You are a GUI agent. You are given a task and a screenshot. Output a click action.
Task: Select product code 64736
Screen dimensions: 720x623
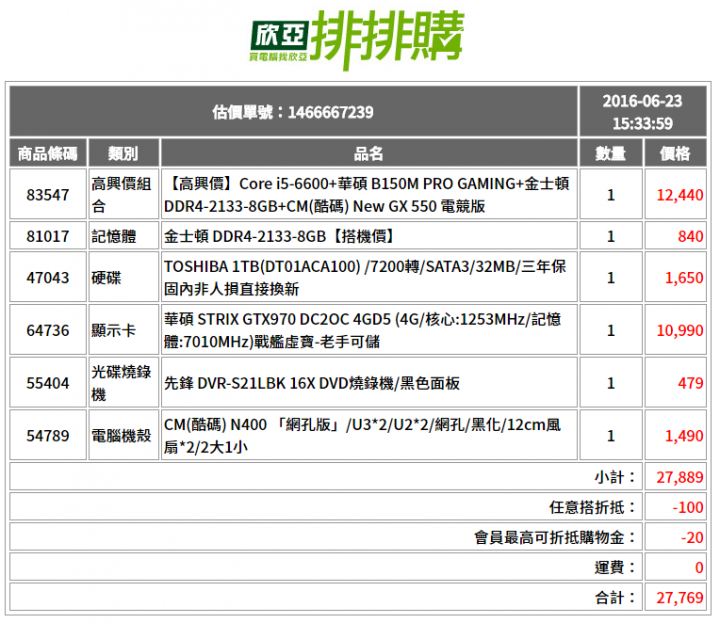(x=48, y=330)
